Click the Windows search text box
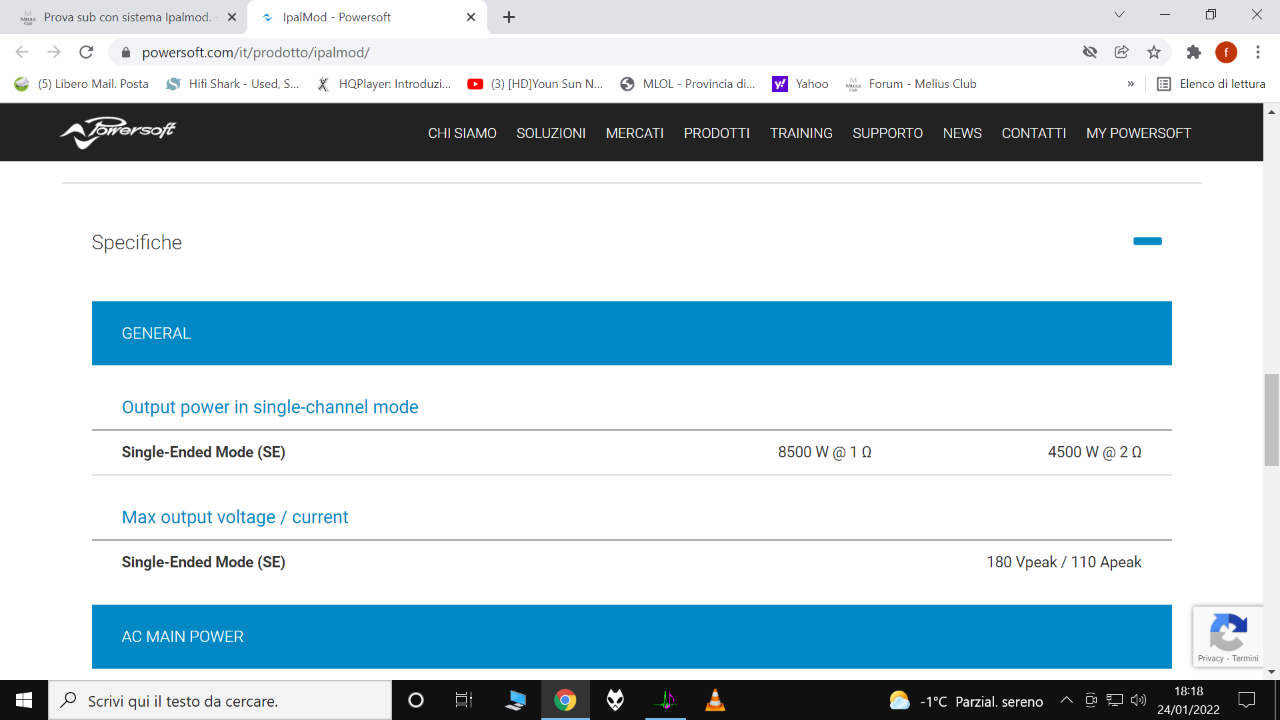The height and width of the screenshot is (720, 1280). 220,700
